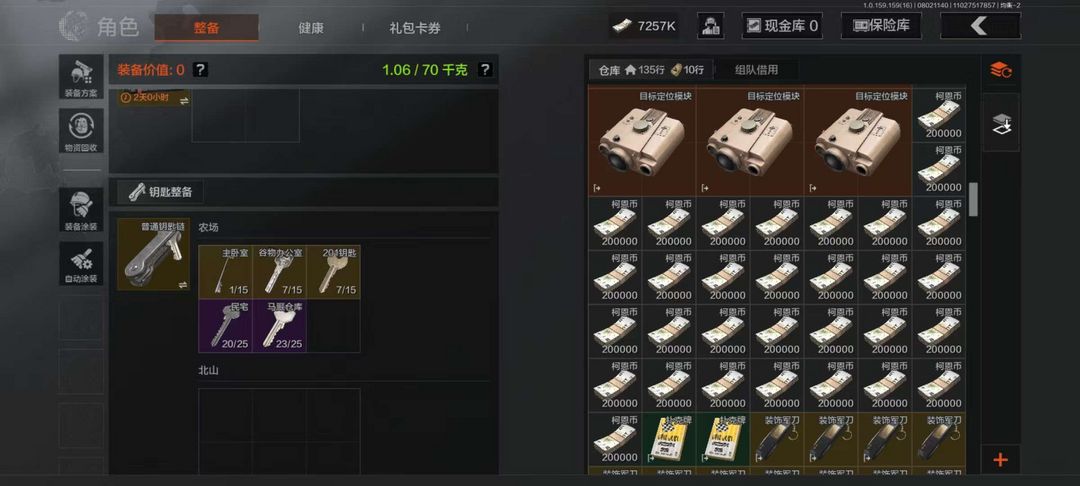Go back using the left chevron button
Image resolution: width=1080 pixels, height=486 pixels.
pos(980,26)
